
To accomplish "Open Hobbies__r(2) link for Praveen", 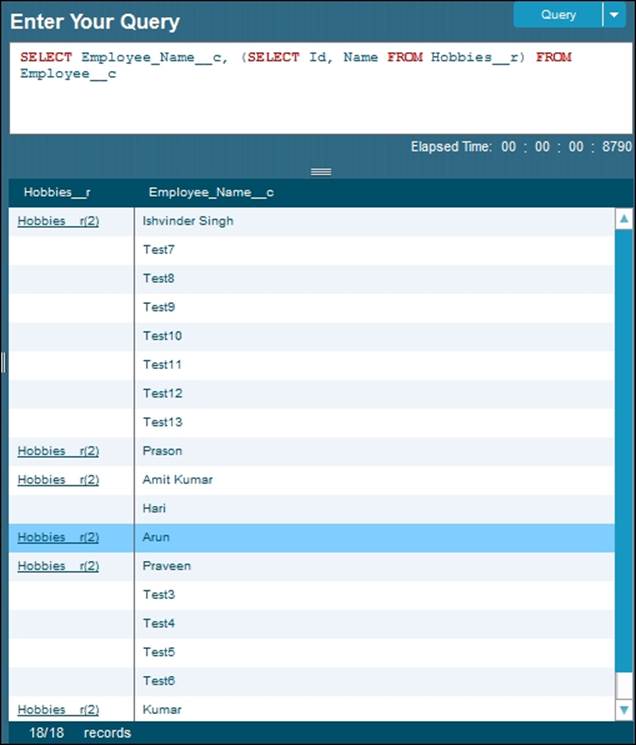I will coord(58,566).
